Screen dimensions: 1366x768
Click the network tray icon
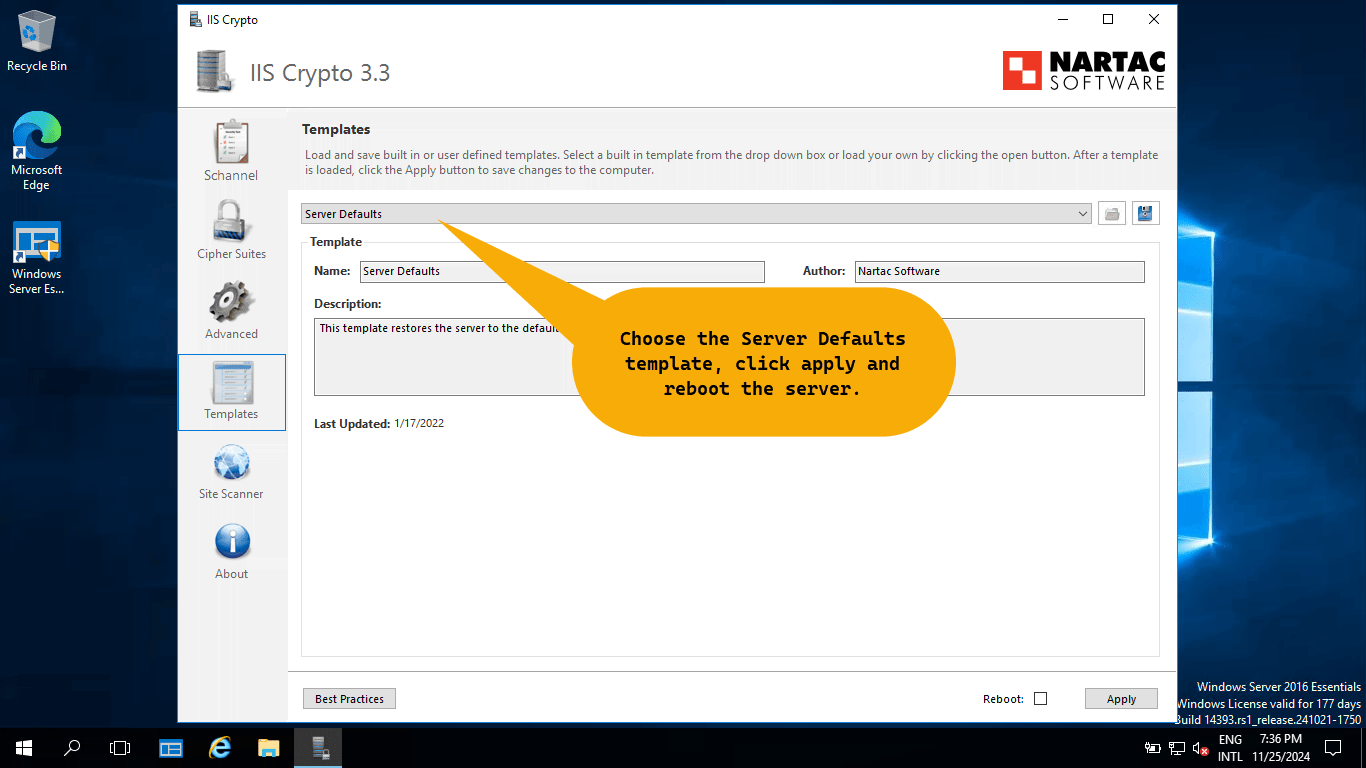click(1177, 748)
